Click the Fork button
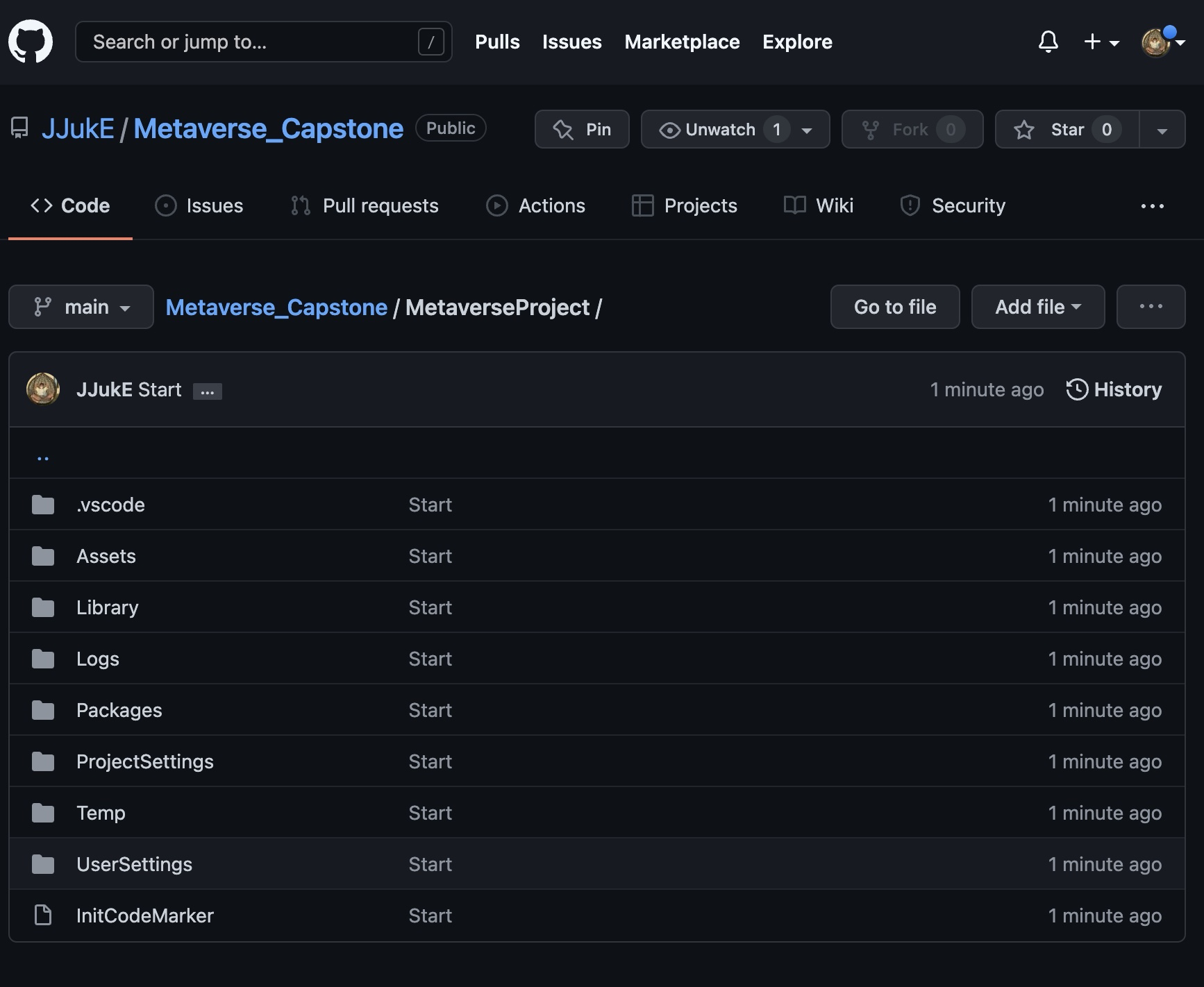1204x987 pixels. (x=912, y=129)
